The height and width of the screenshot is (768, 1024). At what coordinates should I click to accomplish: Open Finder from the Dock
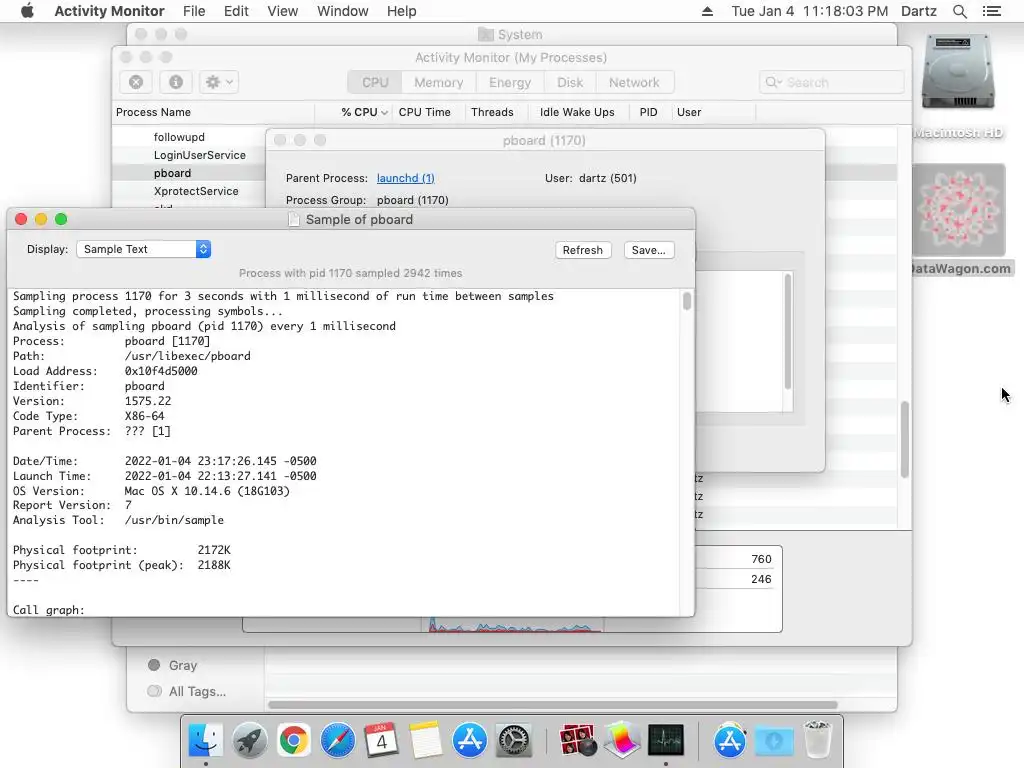205,741
